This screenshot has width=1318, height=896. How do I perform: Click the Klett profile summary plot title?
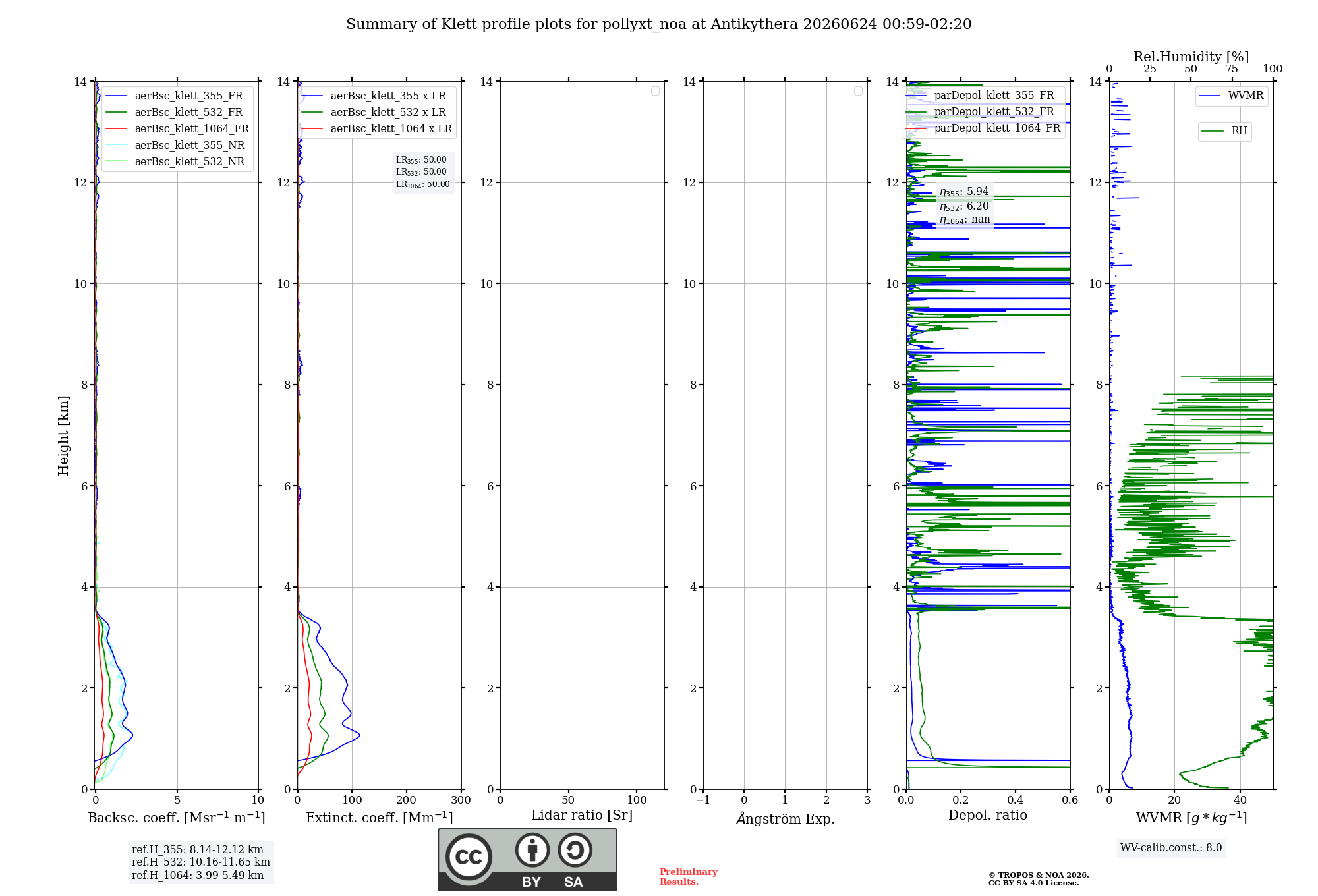point(659,24)
